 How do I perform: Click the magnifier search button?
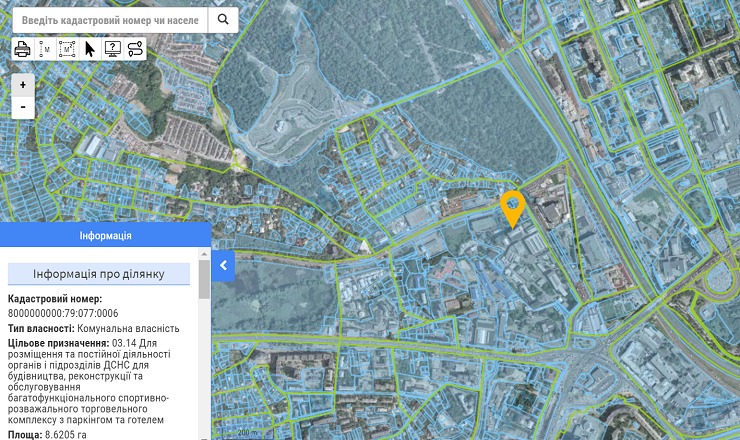tap(223, 19)
